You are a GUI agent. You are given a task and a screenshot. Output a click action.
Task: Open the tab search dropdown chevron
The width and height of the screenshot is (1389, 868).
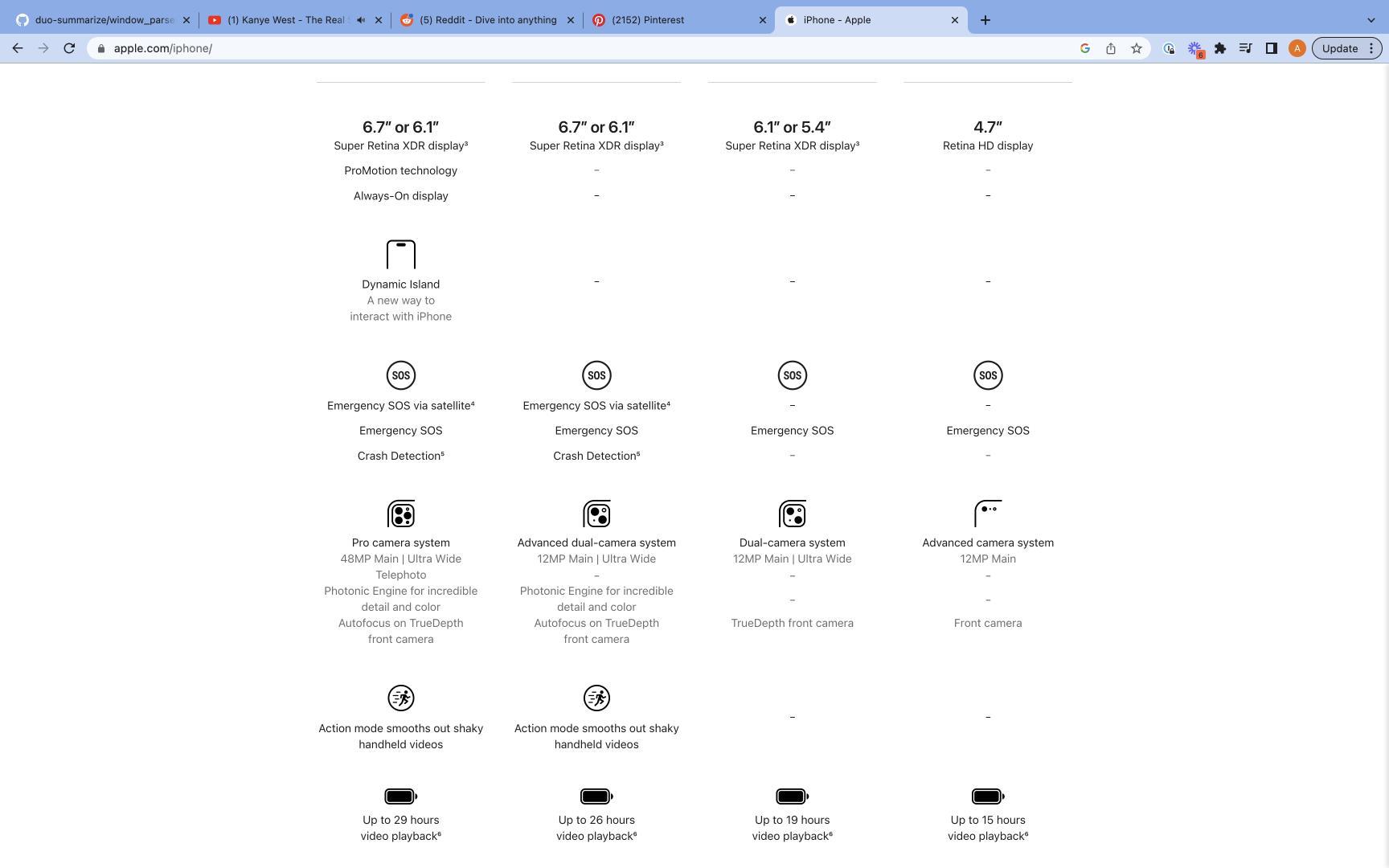coord(1371,20)
